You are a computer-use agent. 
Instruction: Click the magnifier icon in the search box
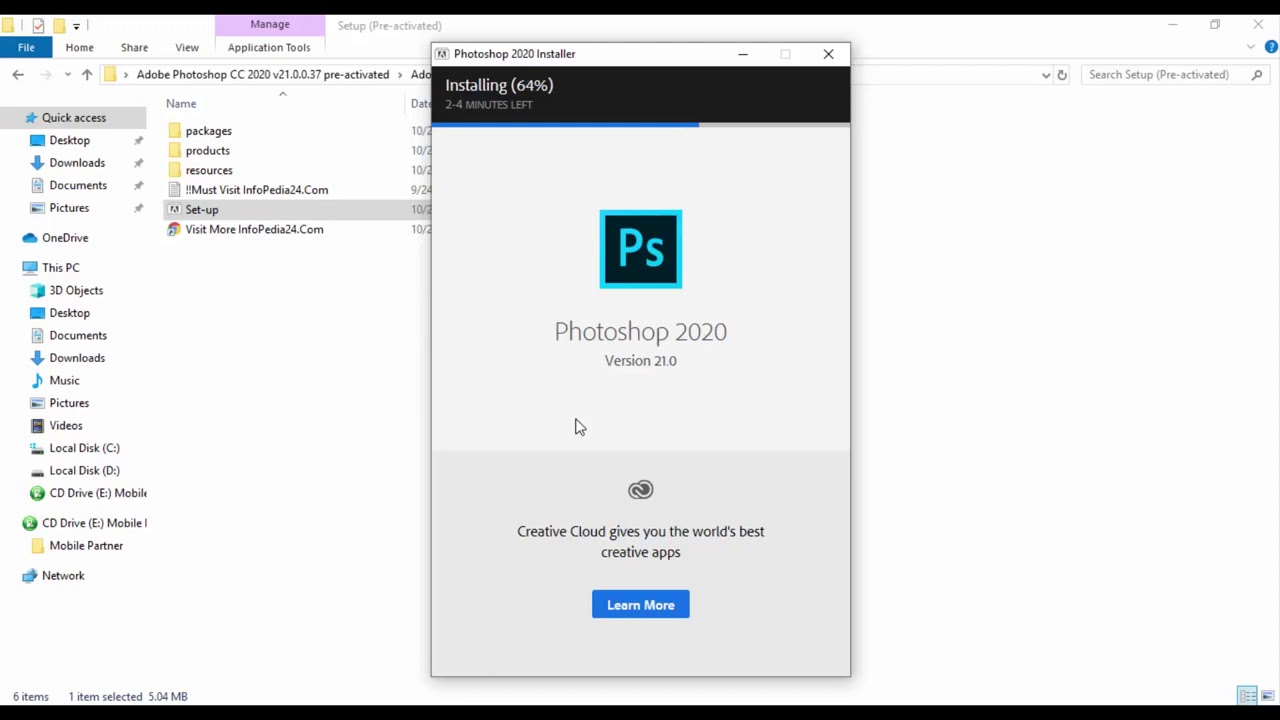(x=1257, y=75)
